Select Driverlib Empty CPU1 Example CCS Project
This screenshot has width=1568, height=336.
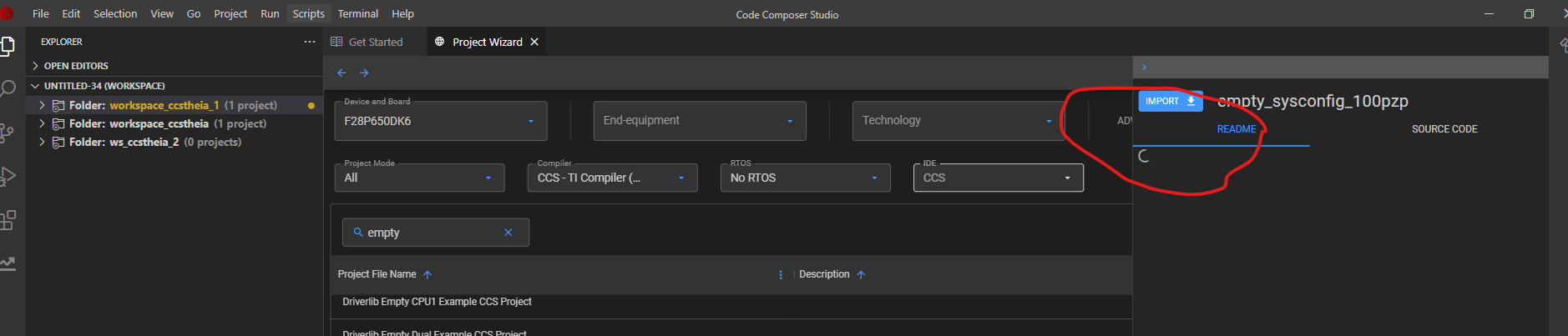[x=437, y=302]
